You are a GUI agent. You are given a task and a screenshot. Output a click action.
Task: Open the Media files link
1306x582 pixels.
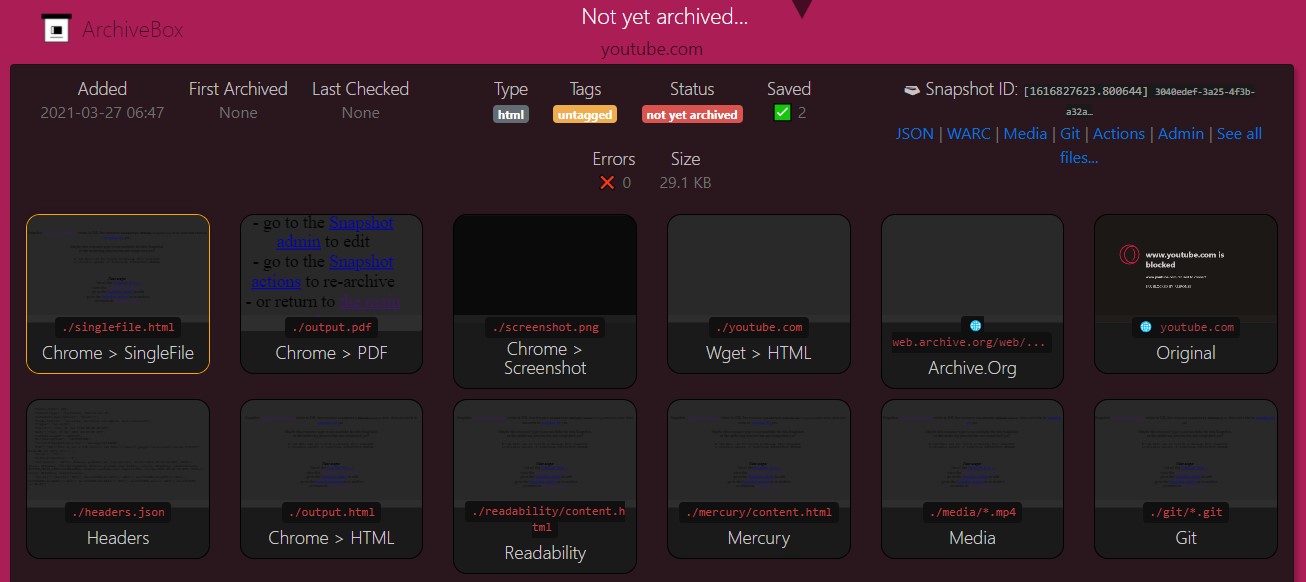click(x=1025, y=134)
